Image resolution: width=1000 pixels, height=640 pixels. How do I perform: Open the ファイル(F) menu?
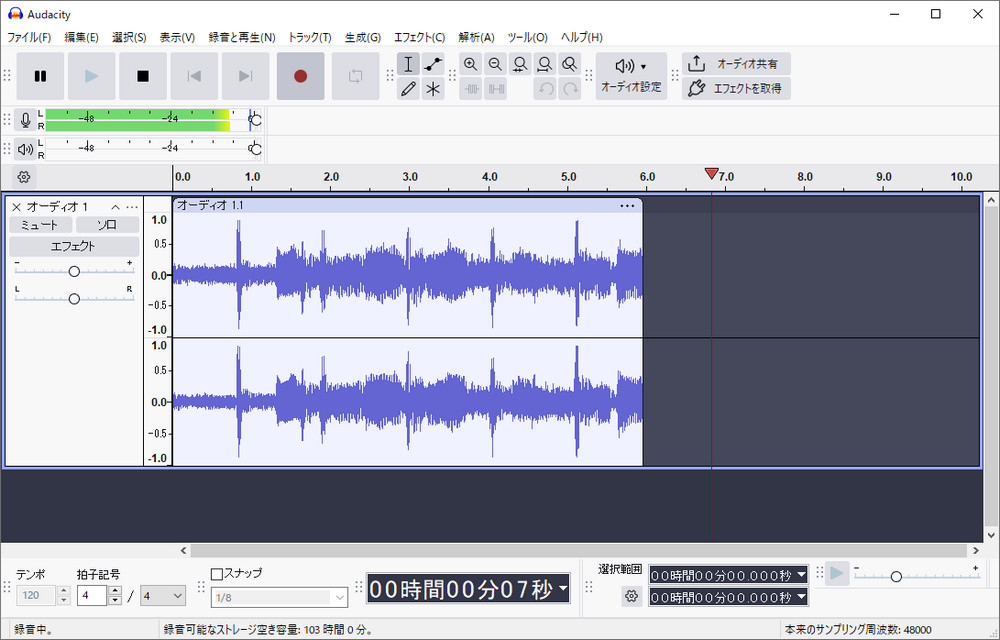click(x=29, y=37)
